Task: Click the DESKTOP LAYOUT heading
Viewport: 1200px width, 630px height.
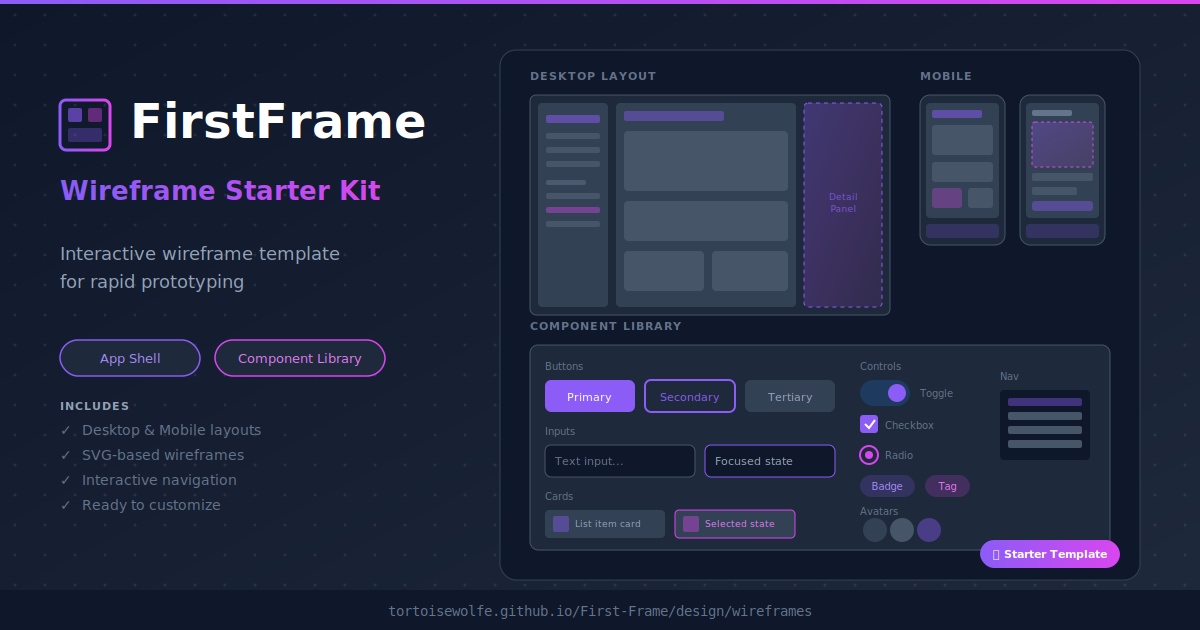Action: pyautogui.click(x=593, y=76)
